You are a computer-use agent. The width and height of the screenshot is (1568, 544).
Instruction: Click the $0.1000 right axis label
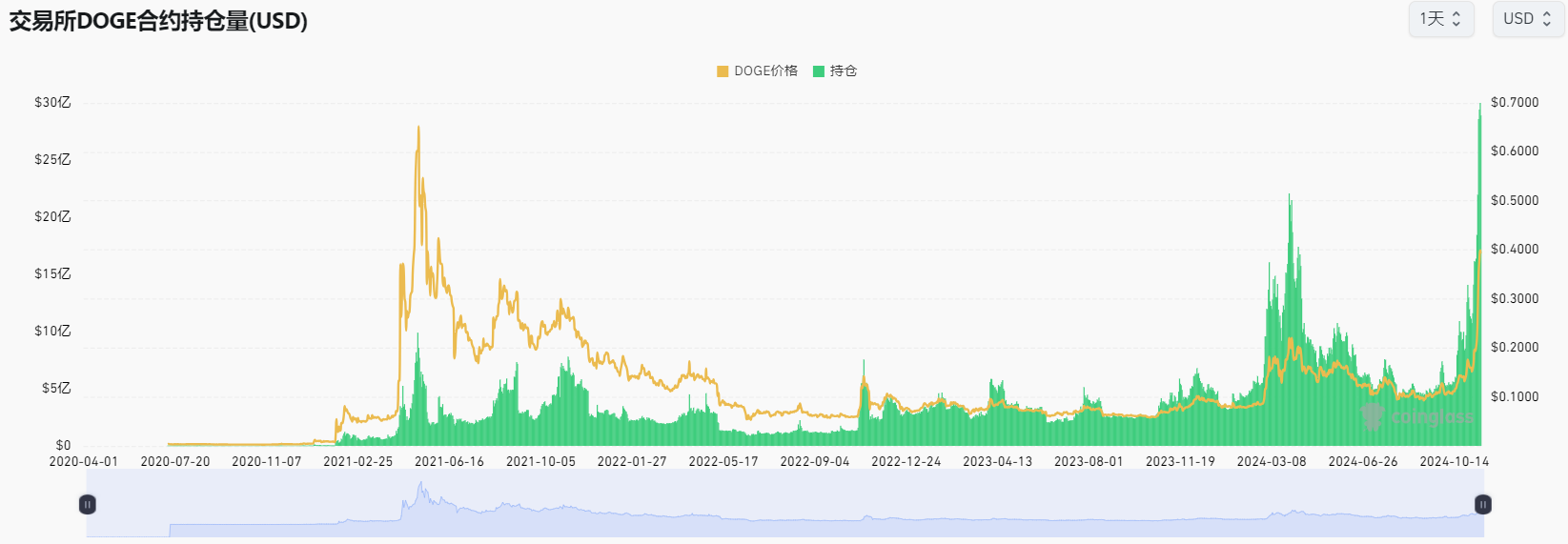[1515, 396]
